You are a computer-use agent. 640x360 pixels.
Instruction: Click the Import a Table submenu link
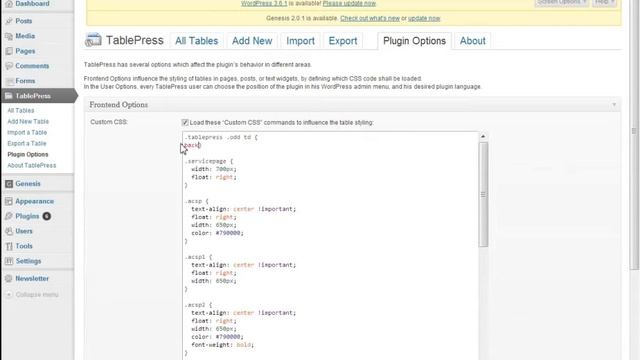point(27,133)
